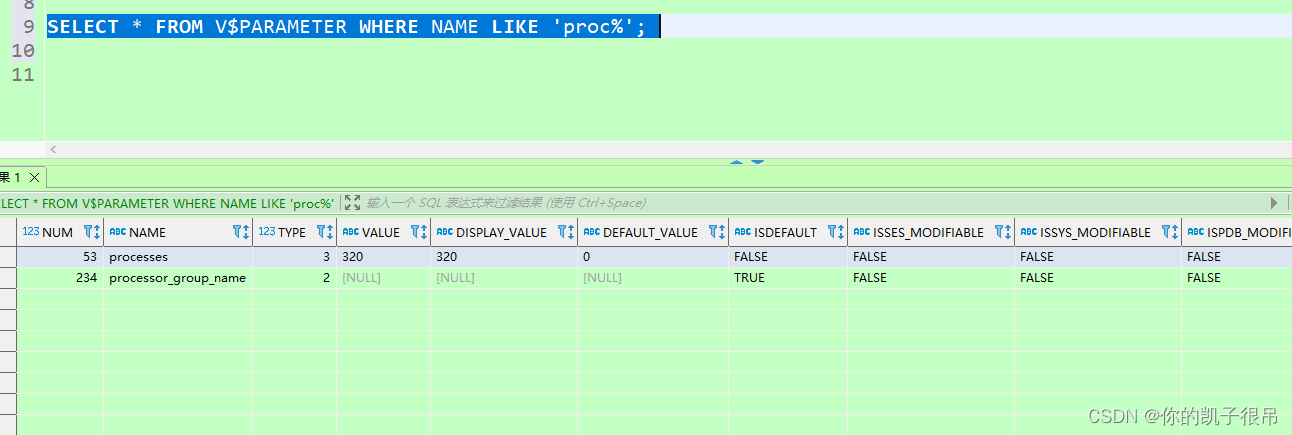Click the ISPDB_MODIFI column header label
1292x435 pixels.
click(1249, 232)
